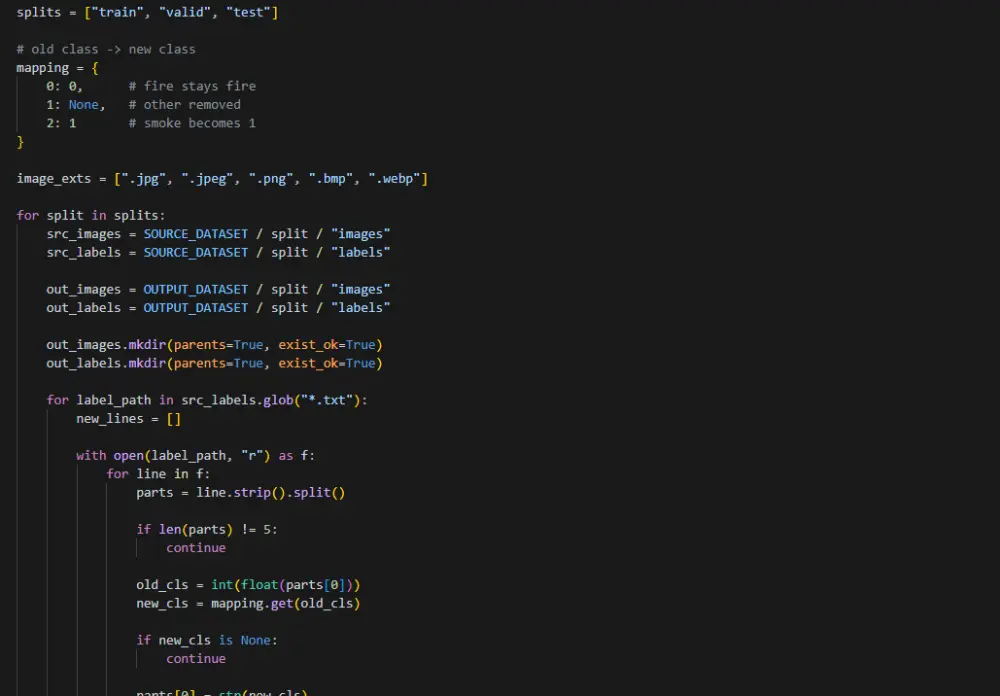The width and height of the screenshot is (1000, 696).
Task: Click continue below the len(parts) check
Action: coord(196,548)
